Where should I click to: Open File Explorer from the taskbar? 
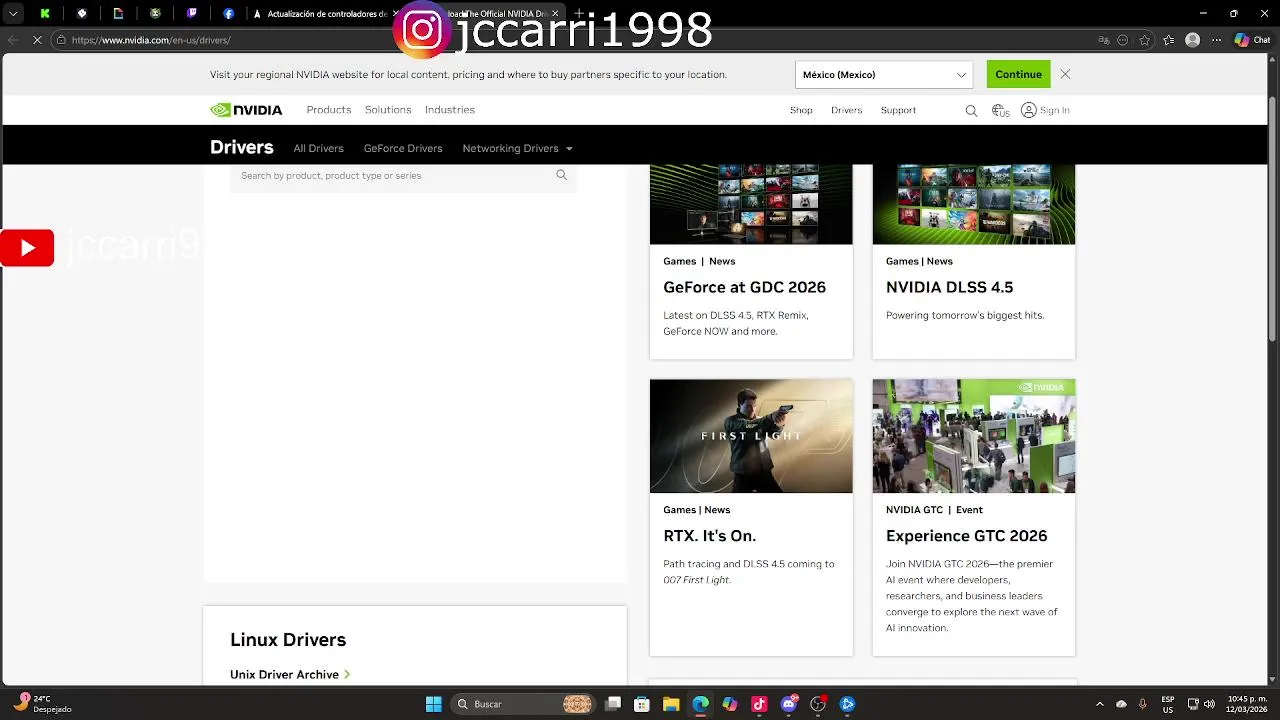[x=671, y=704]
